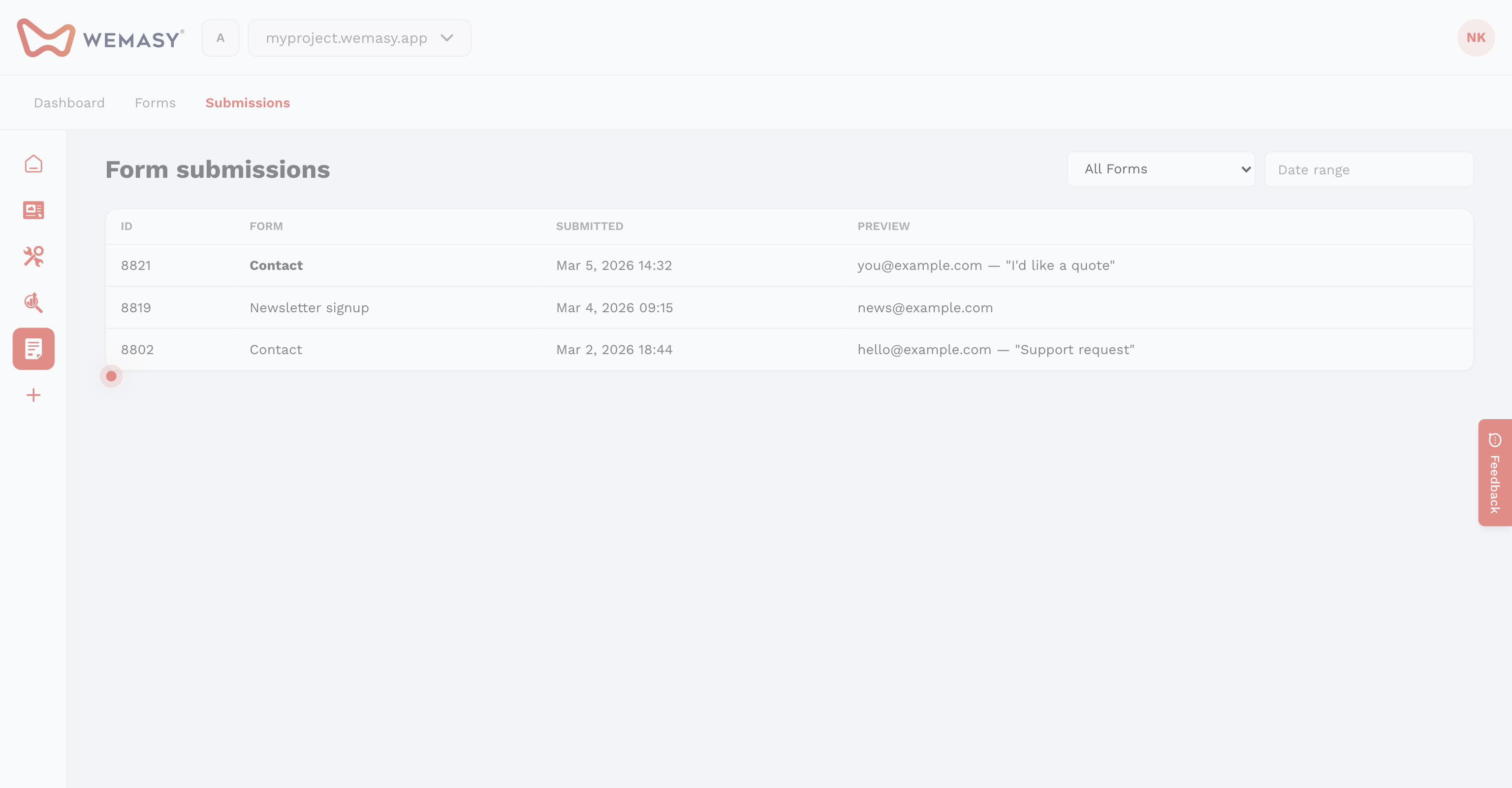Image resolution: width=1512 pixels, height=788 pixels.
Task: Click the date Mar 2, 2026 18:44
Action: point(615,349)
